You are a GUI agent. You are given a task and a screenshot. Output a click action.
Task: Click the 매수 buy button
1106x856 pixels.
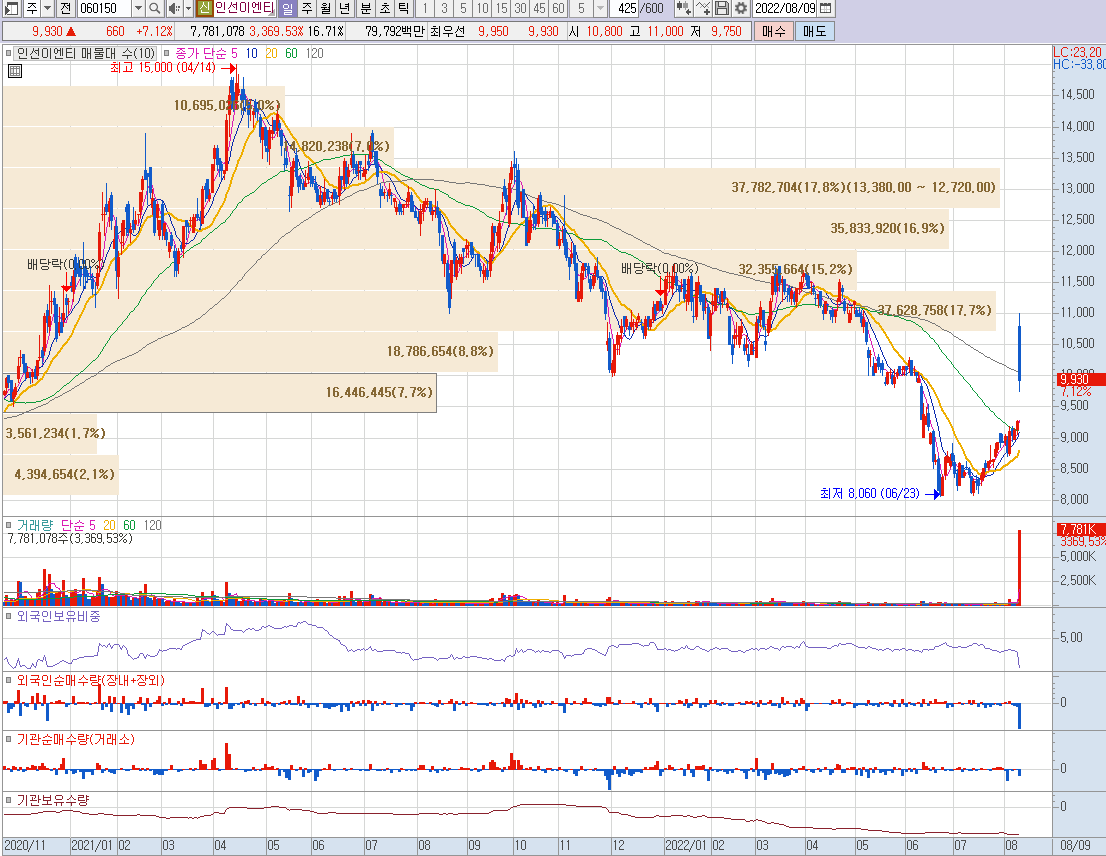coord(774,31)
